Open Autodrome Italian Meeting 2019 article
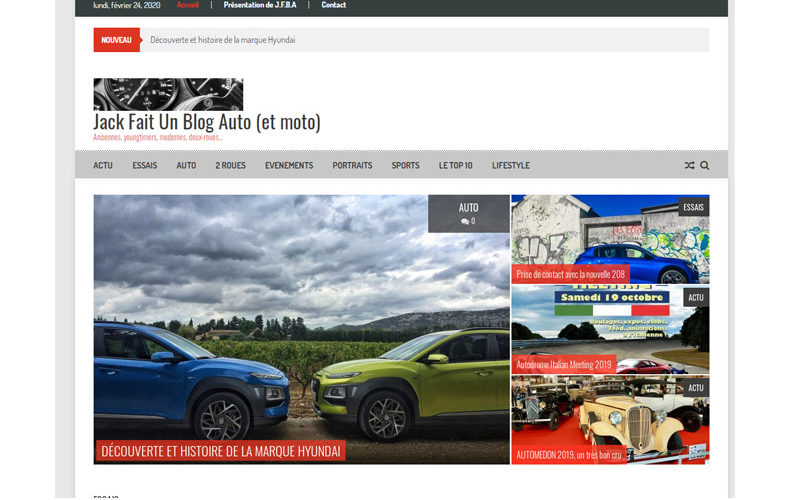 [564, 364]
